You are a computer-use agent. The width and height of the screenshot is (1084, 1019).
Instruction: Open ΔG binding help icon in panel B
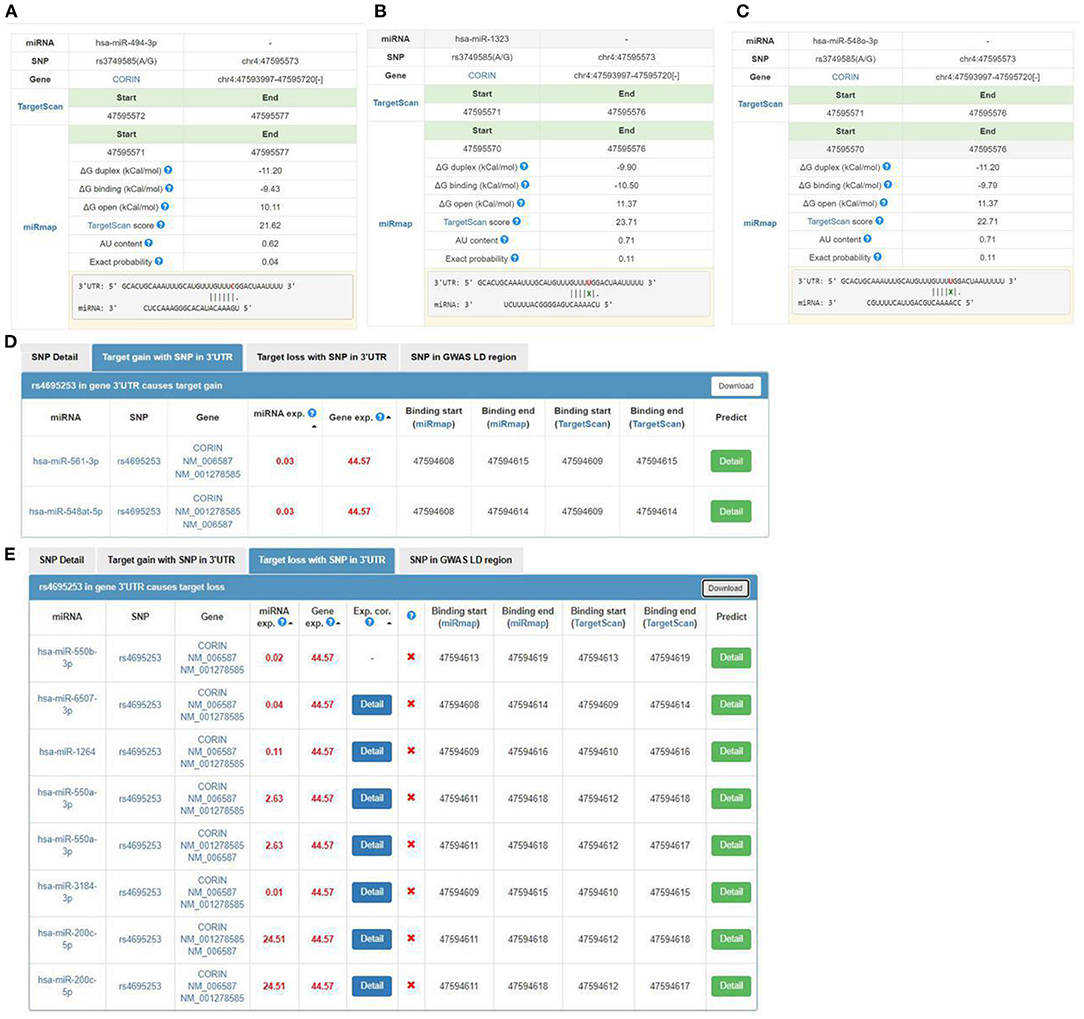coord(525,185)
